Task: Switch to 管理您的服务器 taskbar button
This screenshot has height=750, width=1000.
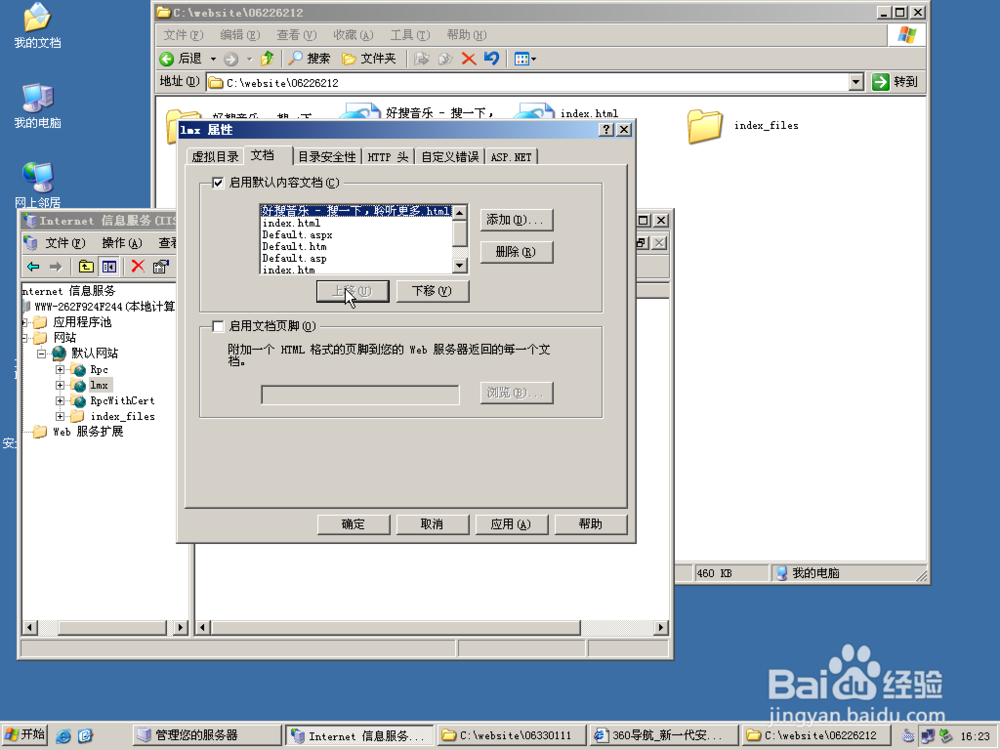Action: (207, 735)
